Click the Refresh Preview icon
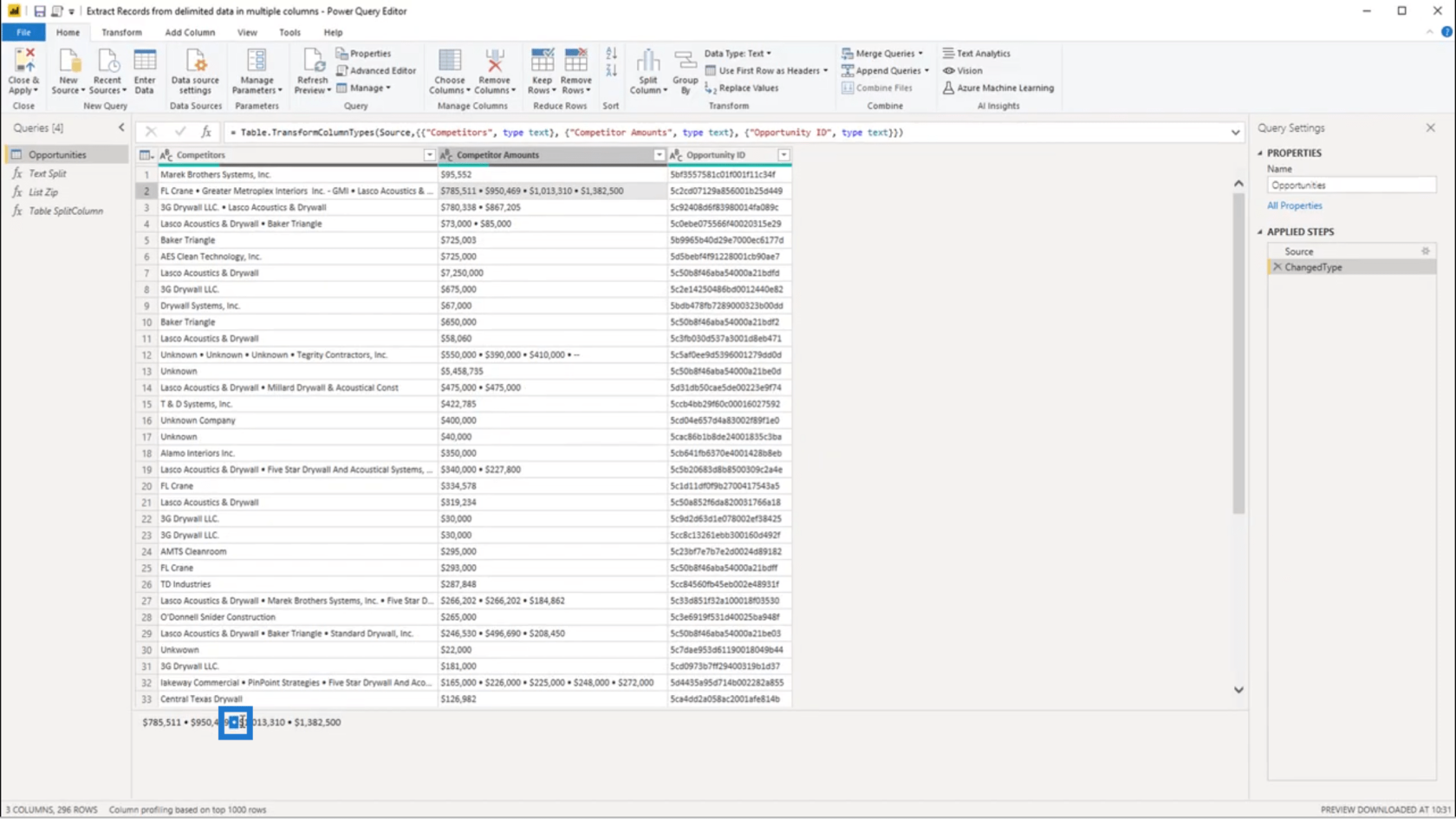The width and height of the screenshot is (1456, 819). 312,62
